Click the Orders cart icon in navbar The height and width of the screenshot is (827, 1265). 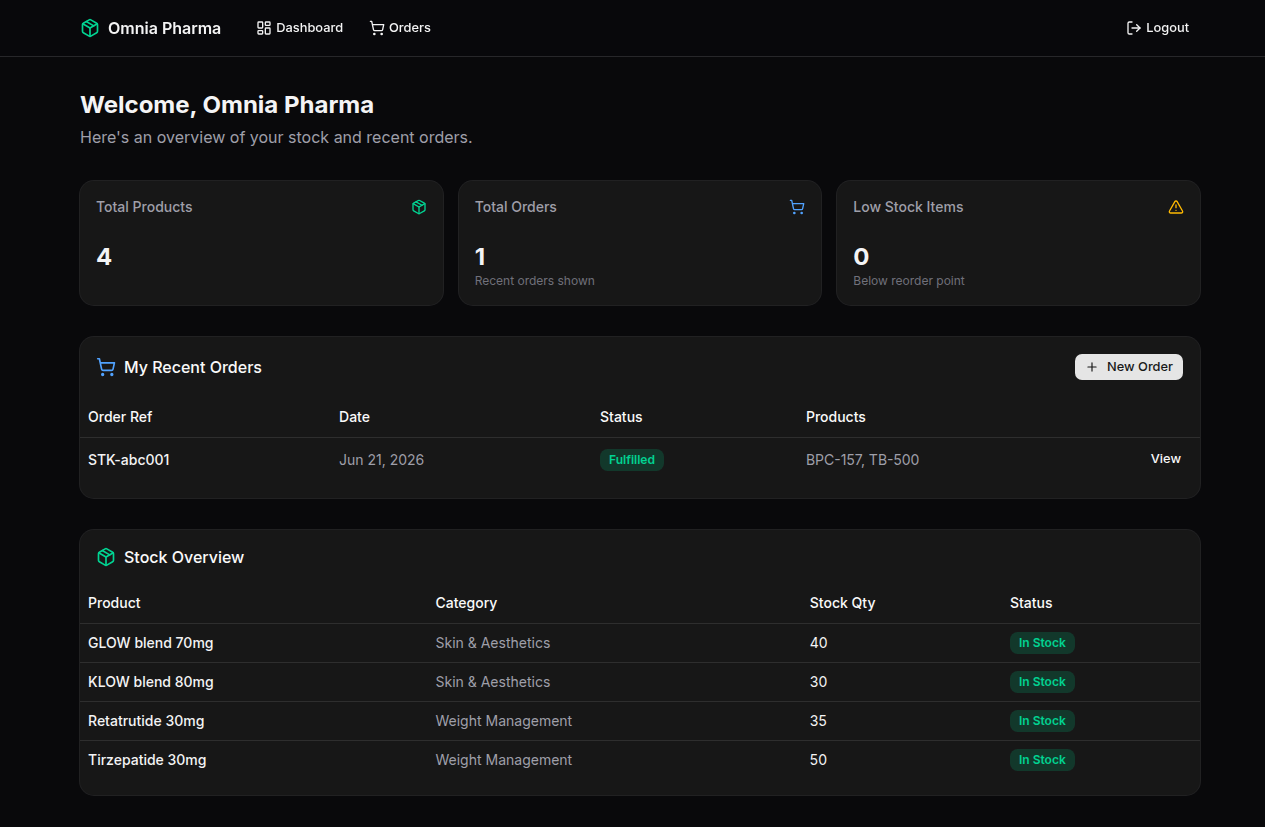377,28
